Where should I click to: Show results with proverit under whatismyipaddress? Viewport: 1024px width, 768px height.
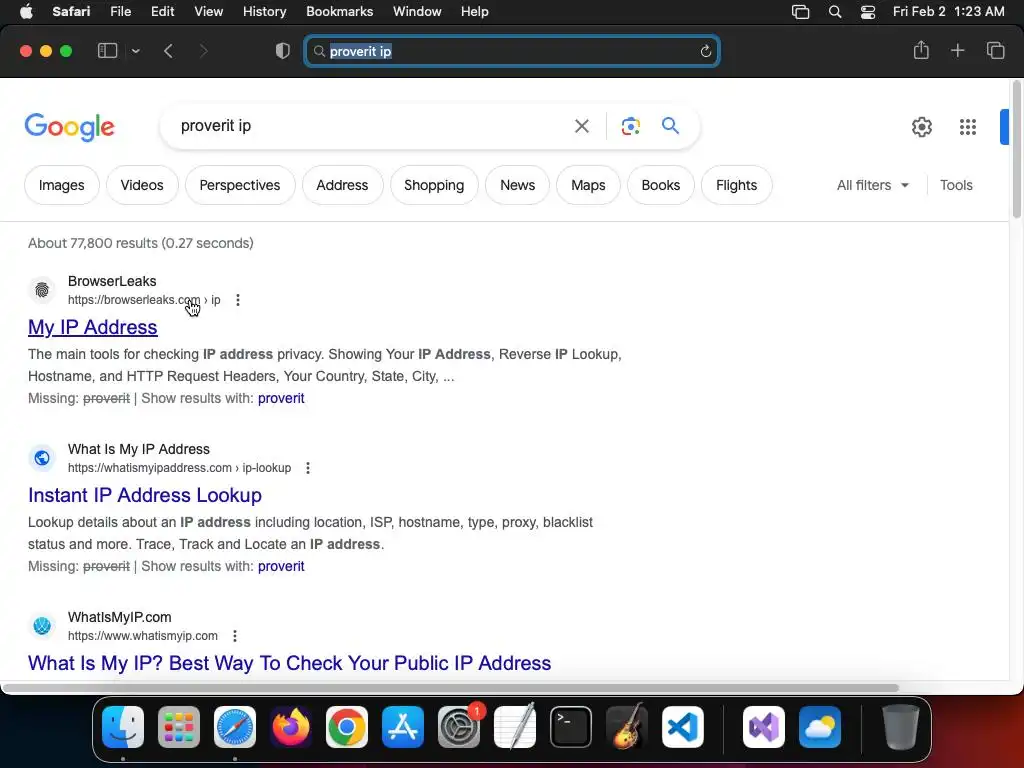pos(281,566)
